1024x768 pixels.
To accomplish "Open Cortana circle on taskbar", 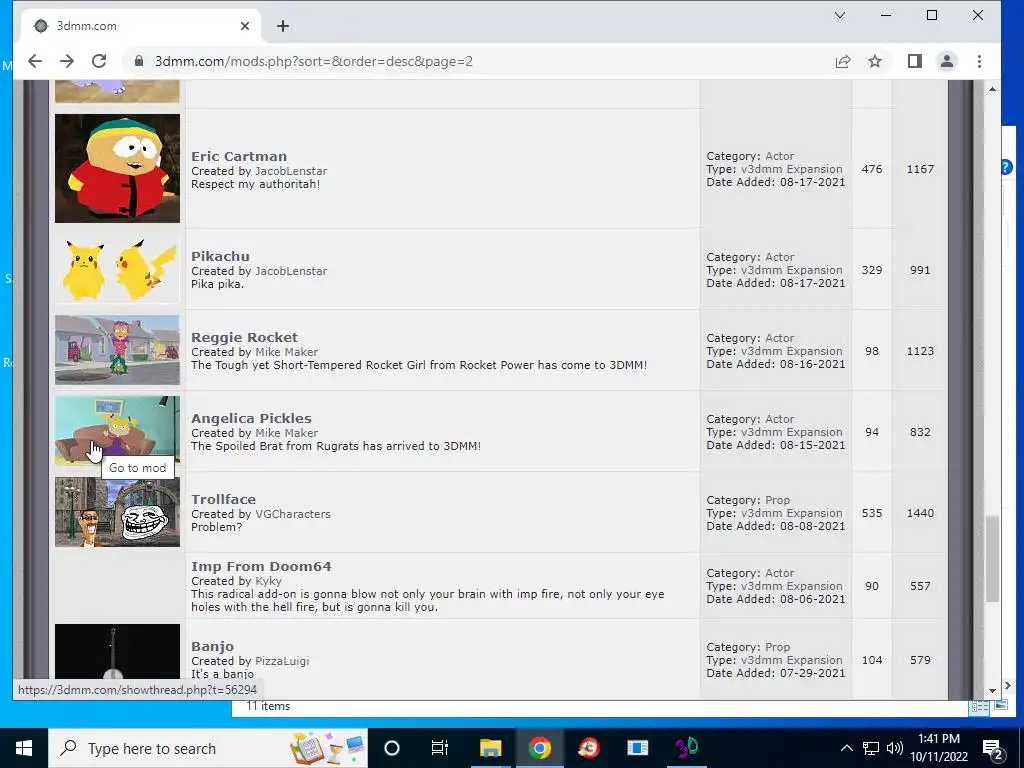I will click(x=392, y=748).
